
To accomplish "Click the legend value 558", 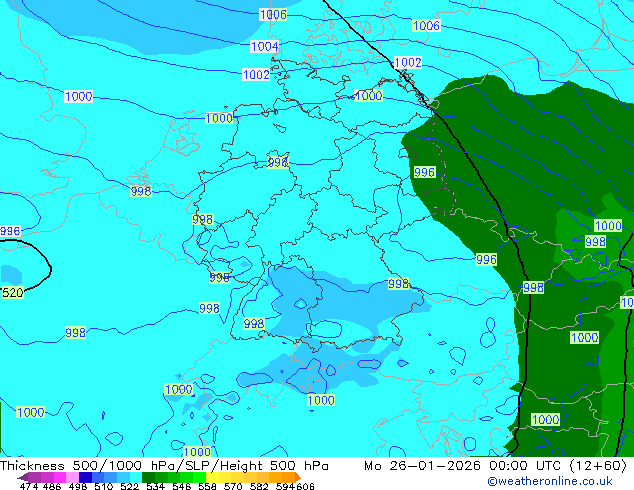I will click(x=207, y=486).
